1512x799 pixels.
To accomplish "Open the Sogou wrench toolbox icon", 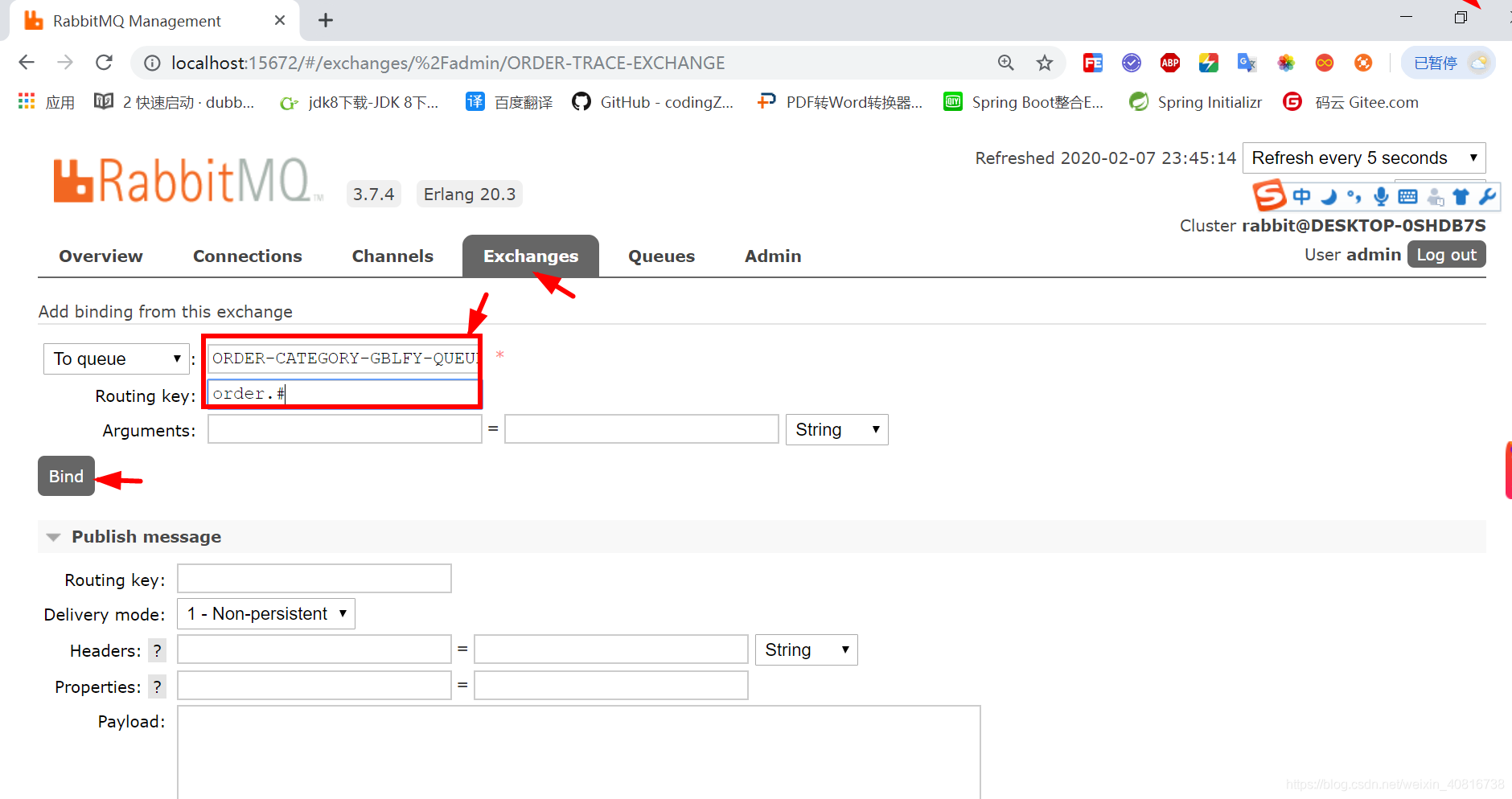I will coord(1487,196).
